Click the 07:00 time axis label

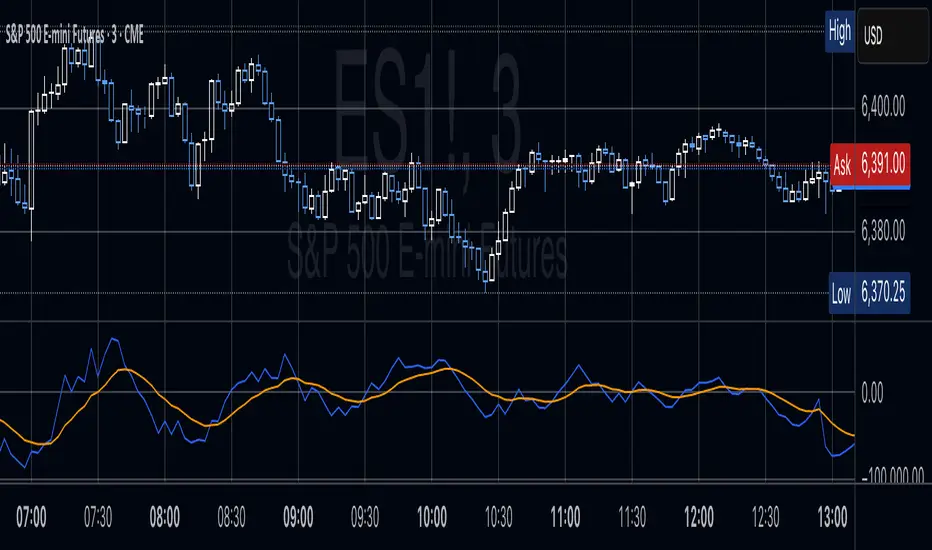point(31,517)
